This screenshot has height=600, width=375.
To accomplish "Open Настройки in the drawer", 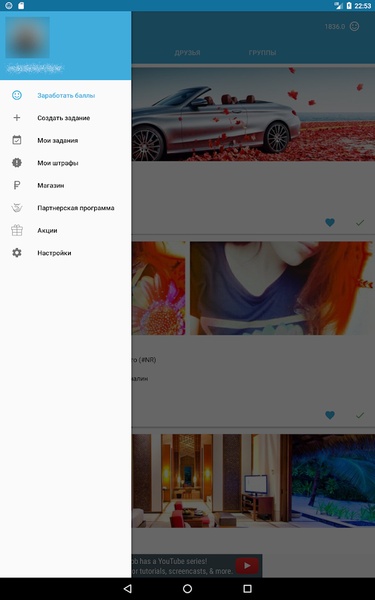I will [x=65, y=253].
